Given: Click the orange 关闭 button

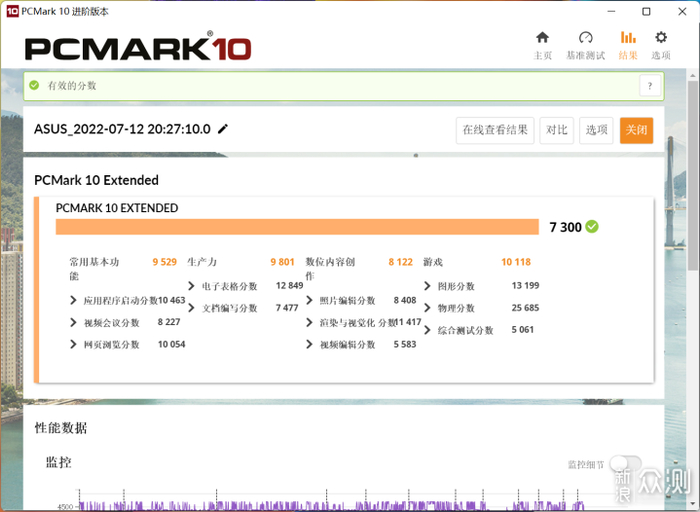Looking at the screenshot, I should (636, 130).
